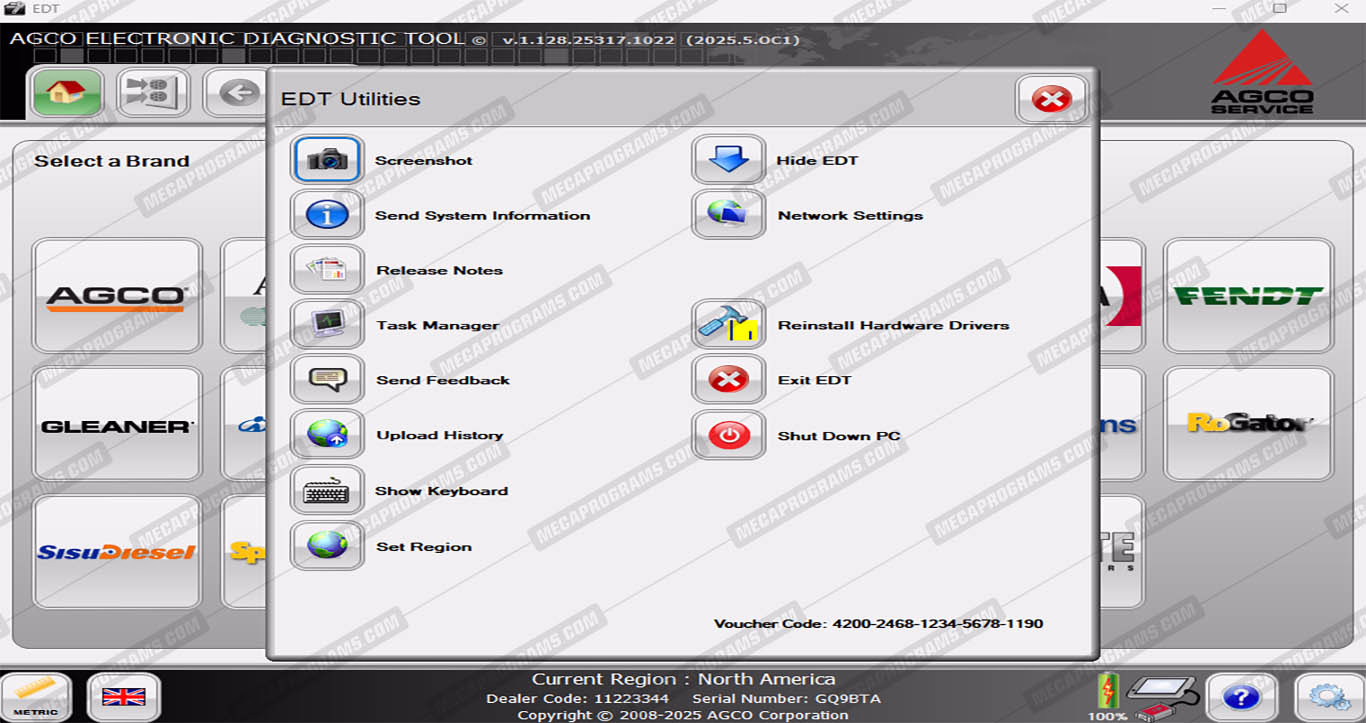This screenshot has width=1366, height=723.
Task: Open Send Feedback utility
Action: point(327,380)
